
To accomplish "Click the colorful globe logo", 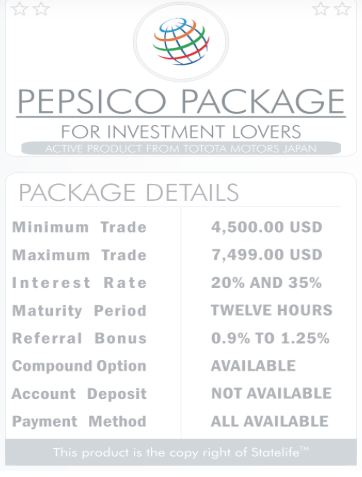I will pyautogui.click(x=181, y=41).
